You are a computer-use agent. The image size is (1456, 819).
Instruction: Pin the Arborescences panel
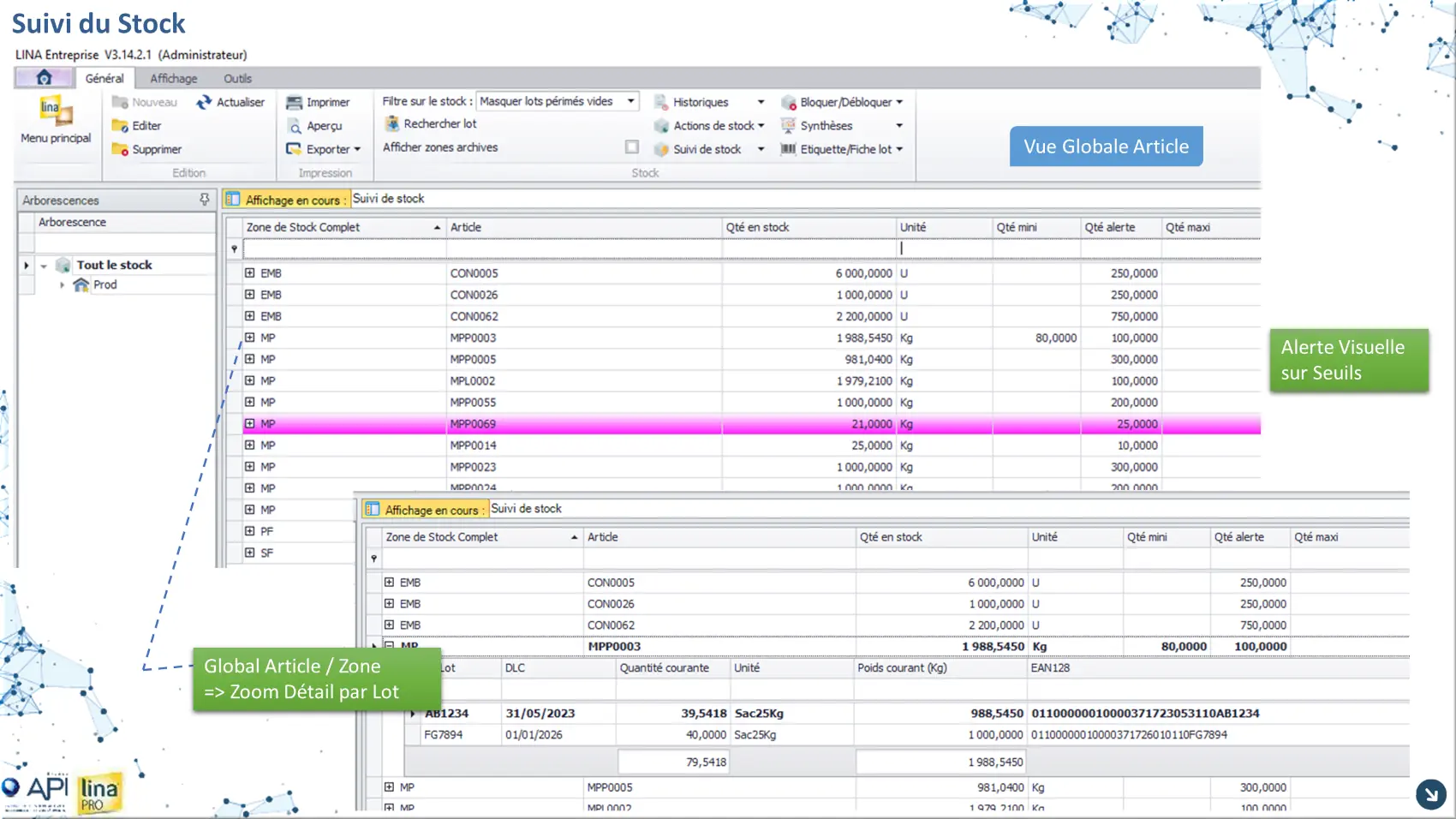[204, 200]
